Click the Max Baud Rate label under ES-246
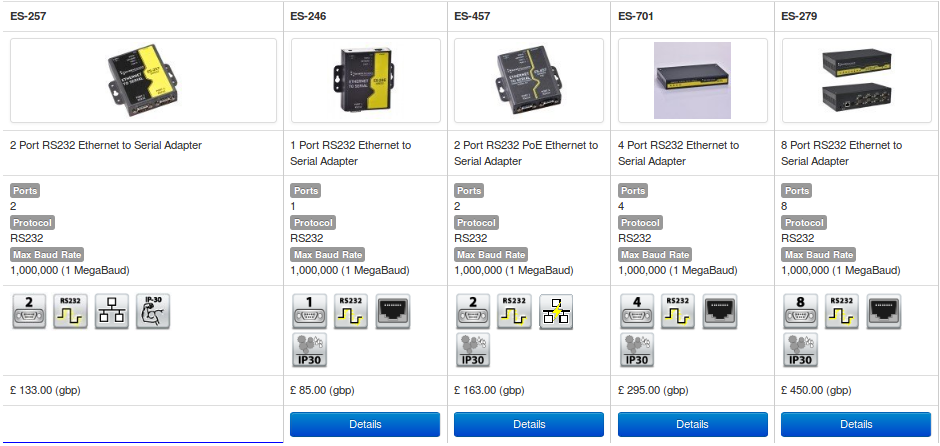The image size is (940, 446). 327,255
